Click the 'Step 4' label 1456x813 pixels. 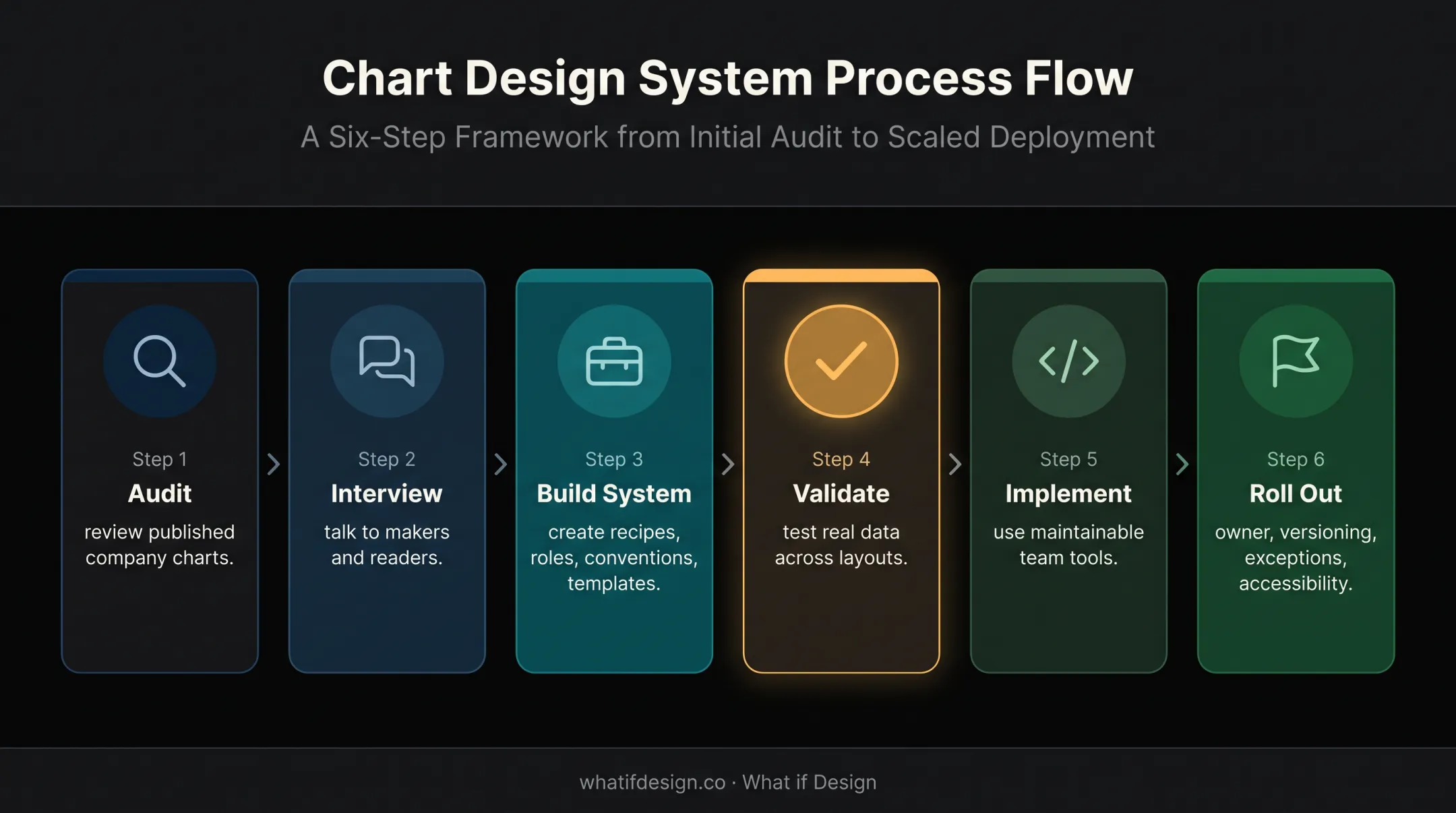[841, 459]
